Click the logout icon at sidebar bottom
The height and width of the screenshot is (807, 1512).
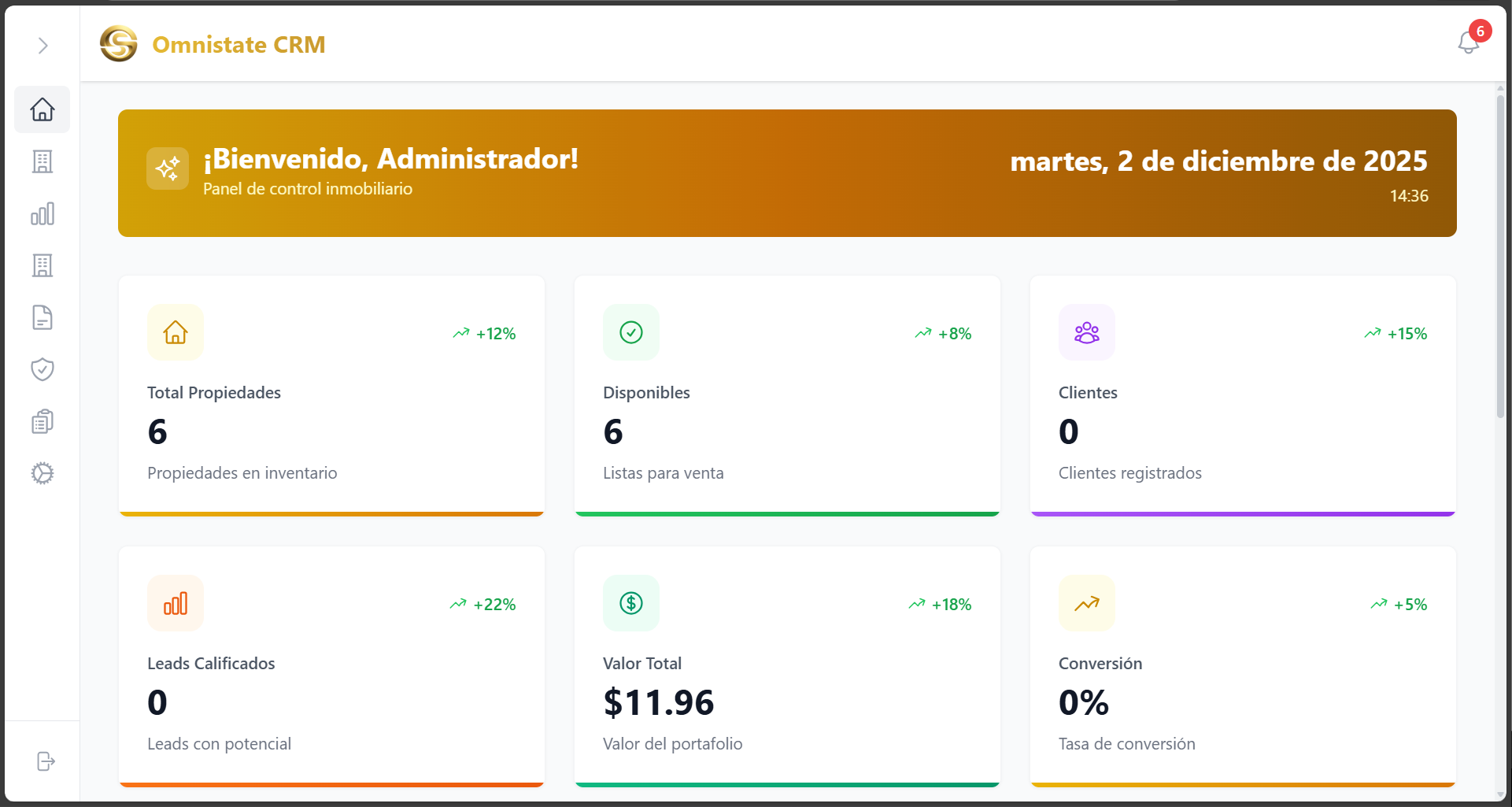45,761
